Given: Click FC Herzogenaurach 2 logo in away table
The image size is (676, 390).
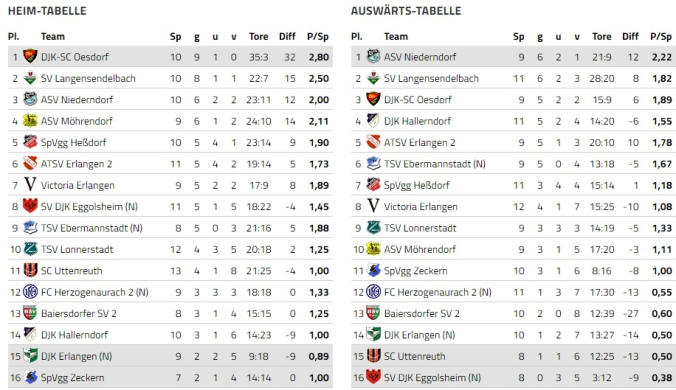Looking at the screenshot, I should tap(373, 292).
